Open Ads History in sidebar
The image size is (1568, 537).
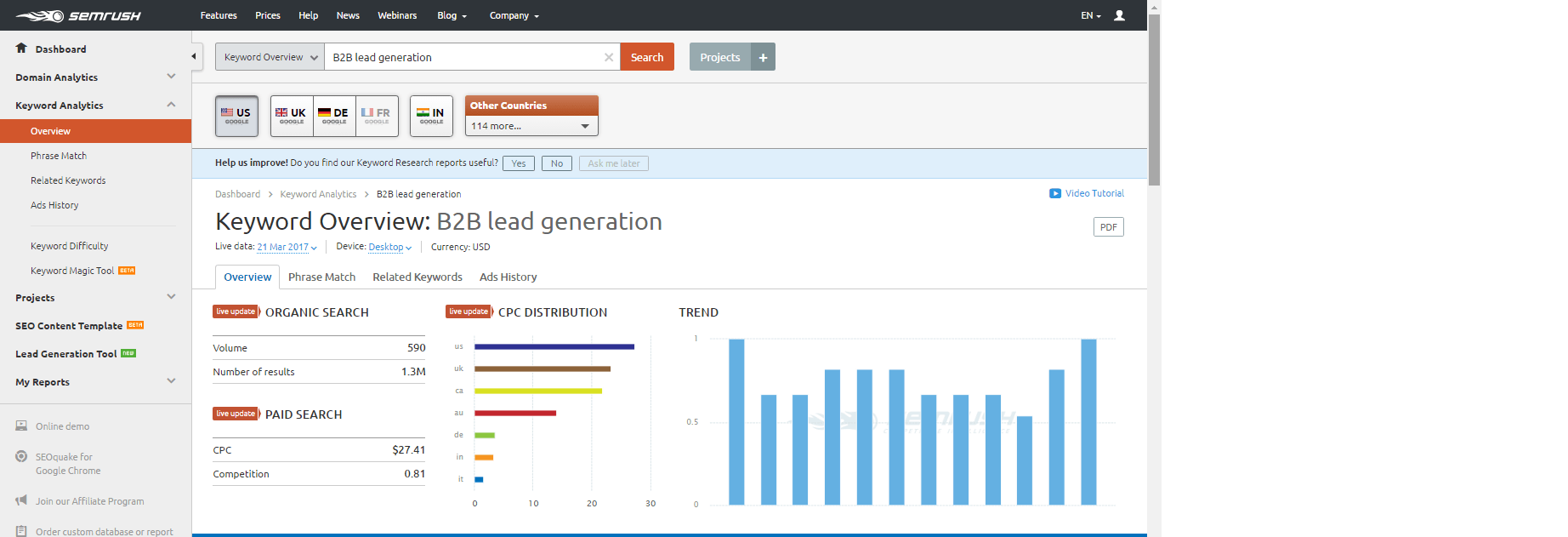pyautogui.click(x=54, y=205)
